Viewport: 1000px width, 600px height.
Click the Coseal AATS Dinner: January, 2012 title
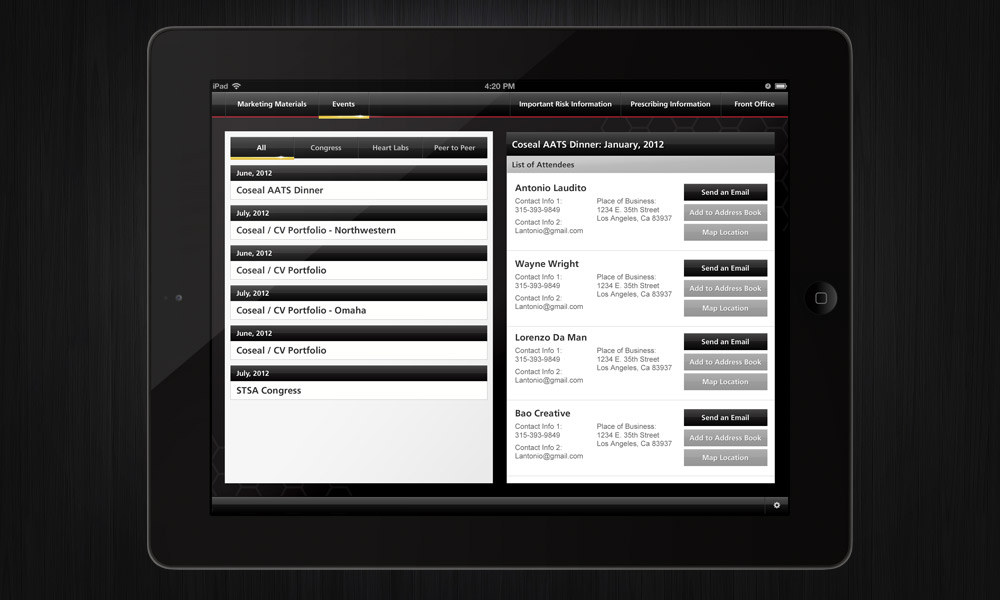(x=587, y=145)
